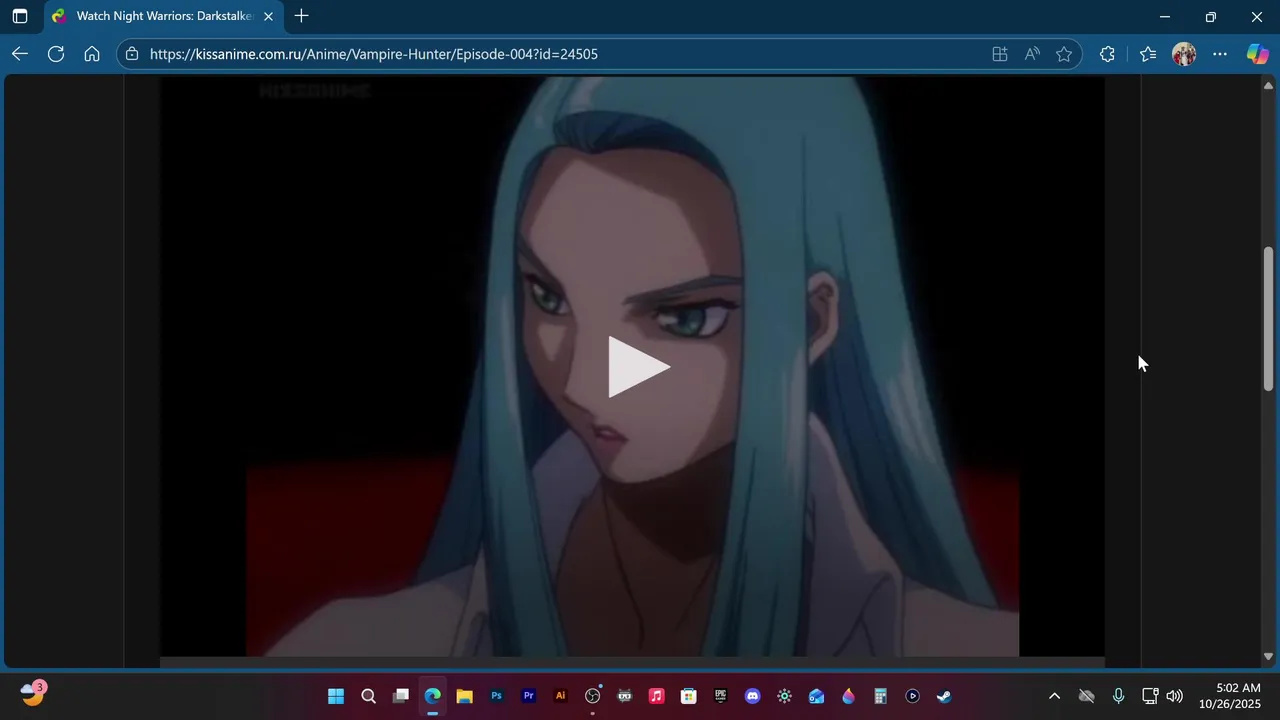This screenshot has width=1280, height=720.
Task: Play the video with the center play button
Action: [639, 367]
